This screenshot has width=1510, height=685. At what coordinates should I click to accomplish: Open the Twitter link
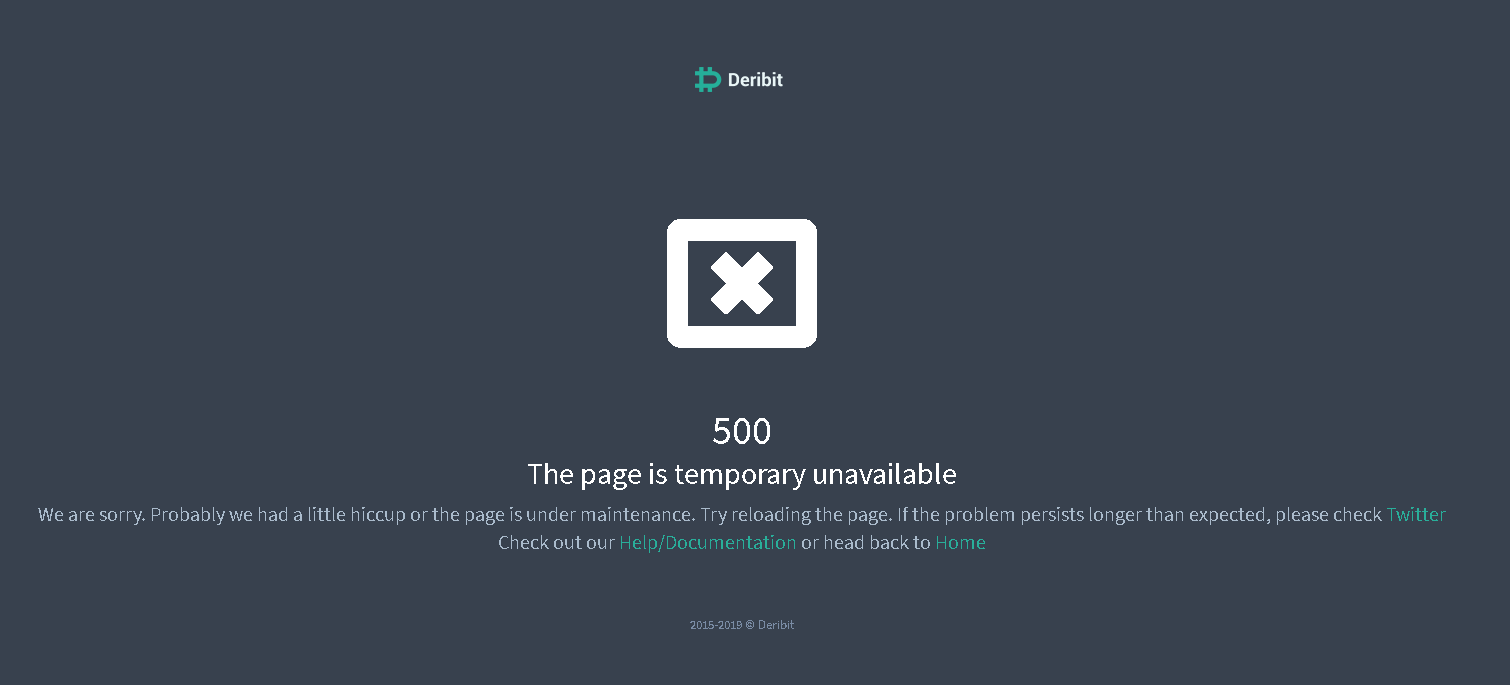click(x=1416, y=515)
